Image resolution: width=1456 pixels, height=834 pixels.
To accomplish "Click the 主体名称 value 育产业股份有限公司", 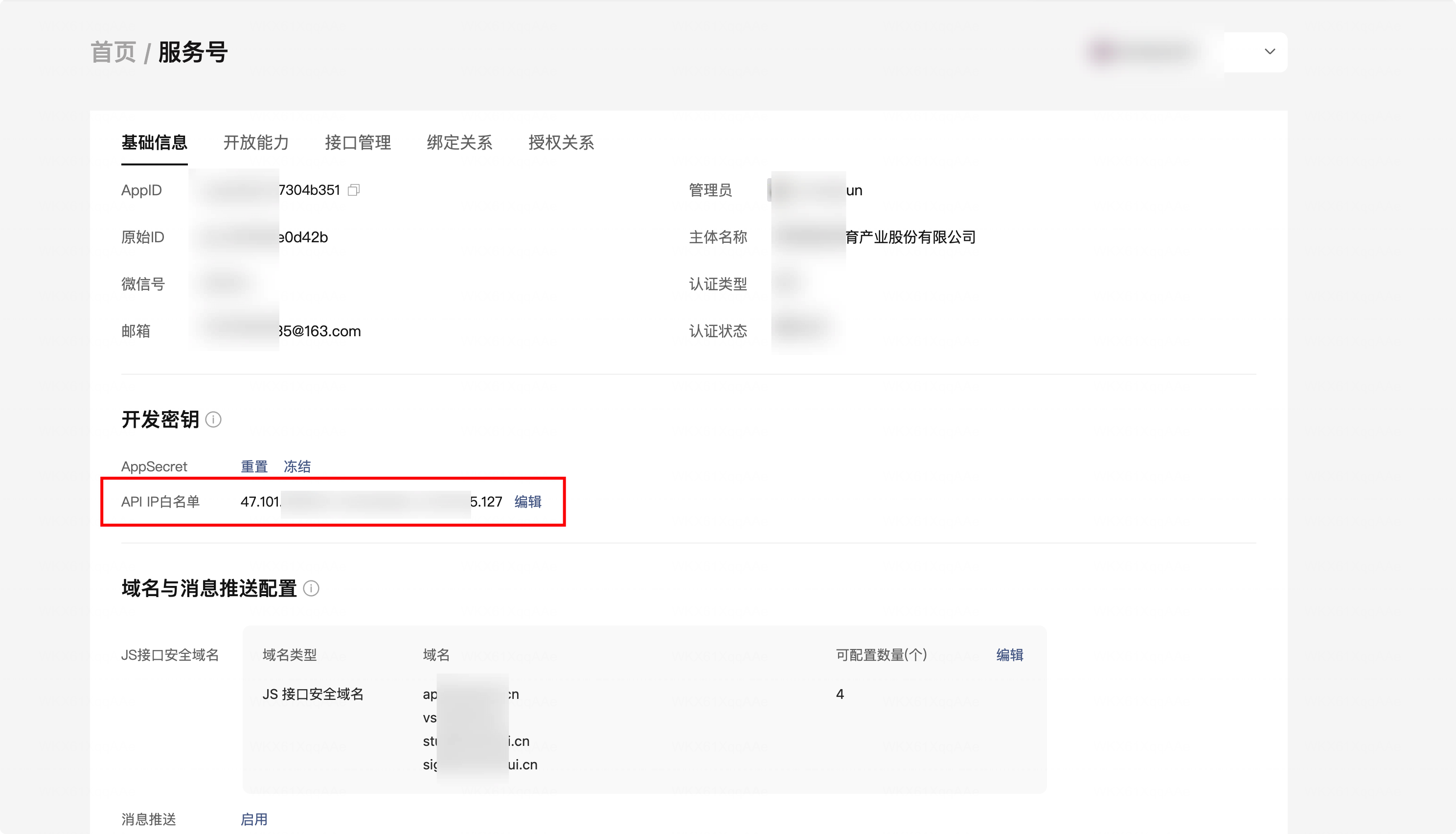I will click(910, 237).
